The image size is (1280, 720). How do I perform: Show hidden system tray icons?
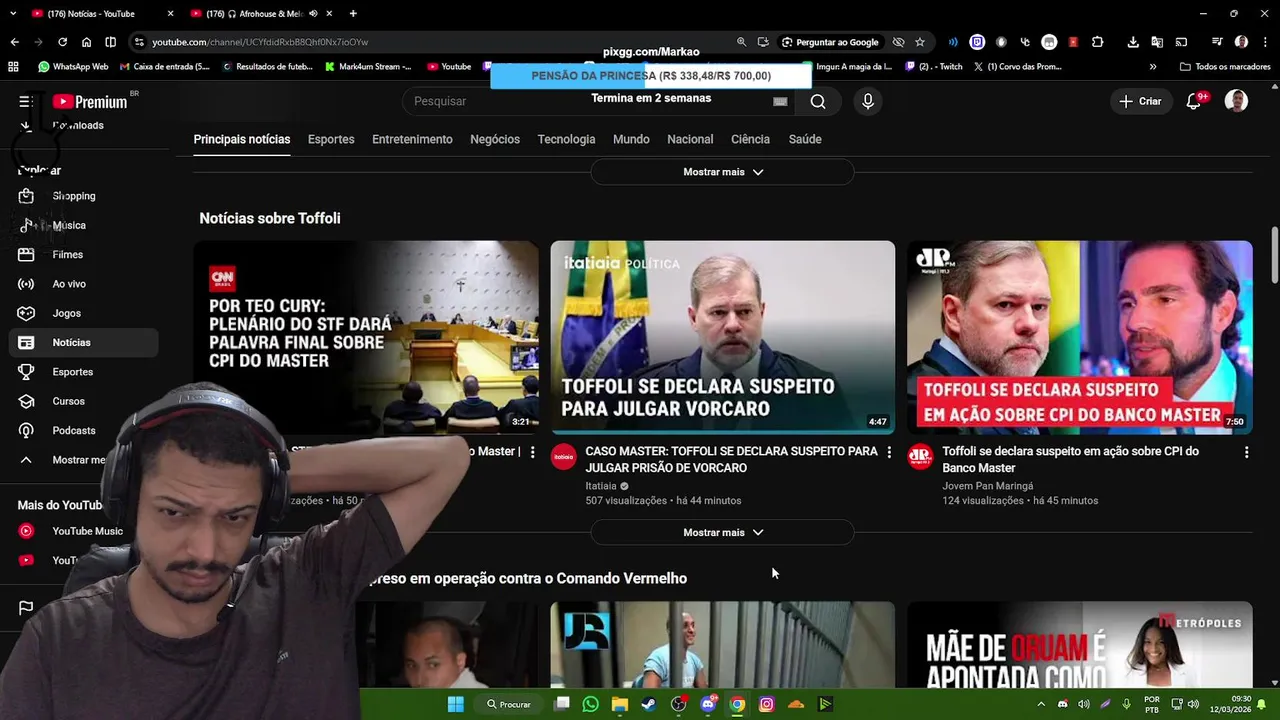[1041, 704]
